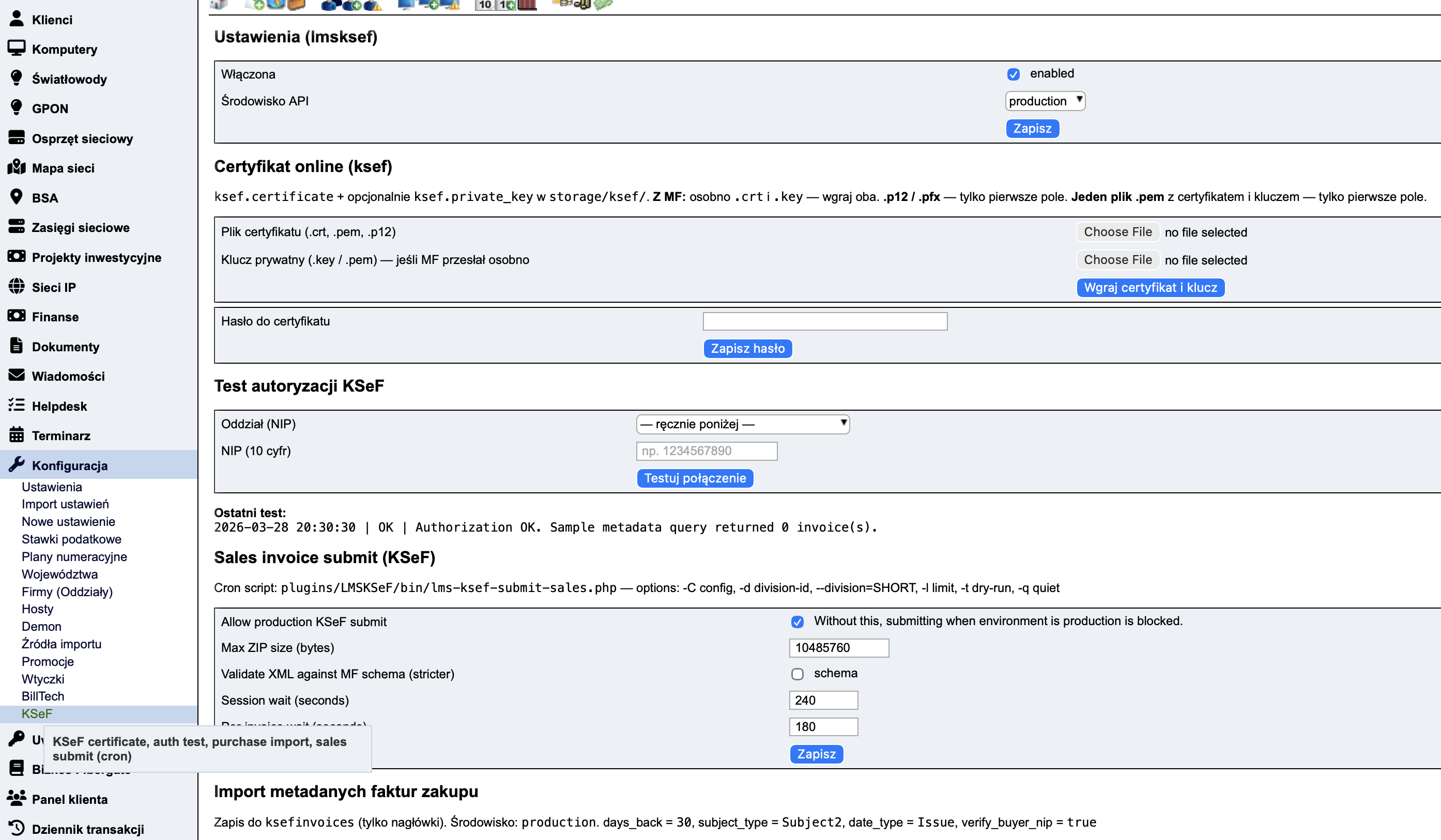Screen dimensions: 1441x840
Task: Open the Sieci IP globe icon
Action: 17,286
